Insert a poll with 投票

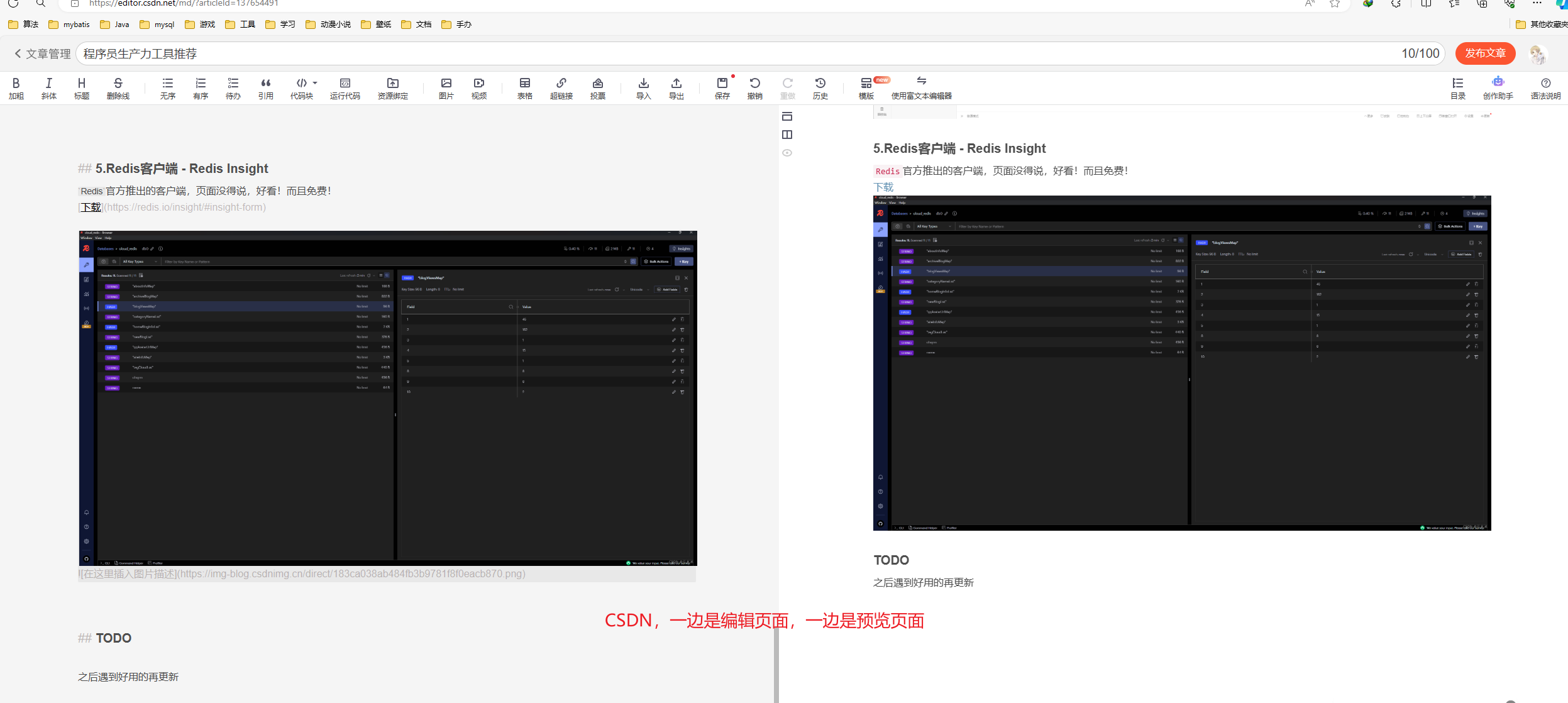click(598, 88)
